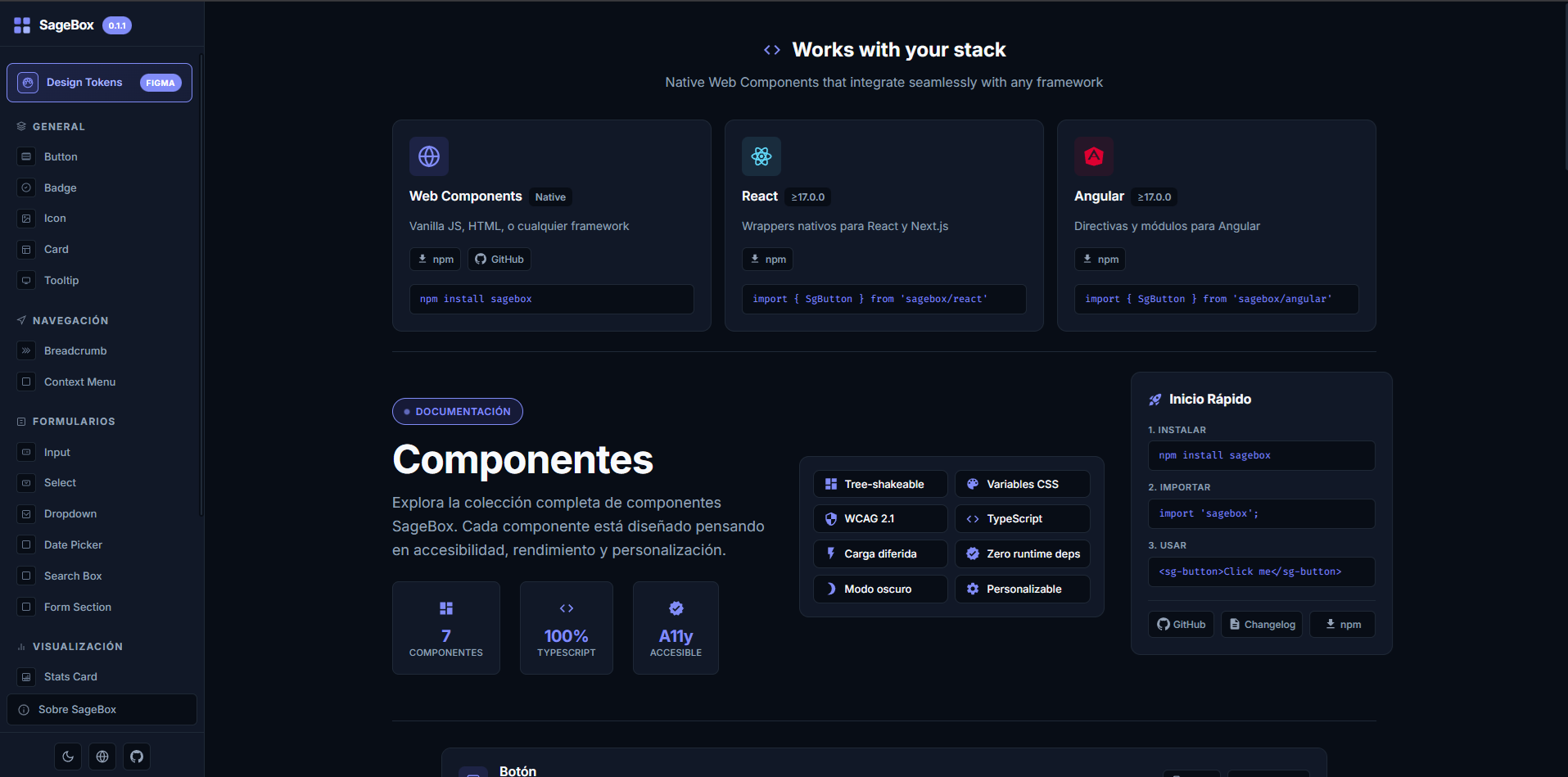This screenshot has width=1568, height=777.
Task: Click the SageBox logo icon
Action: [x=21, y=25]
